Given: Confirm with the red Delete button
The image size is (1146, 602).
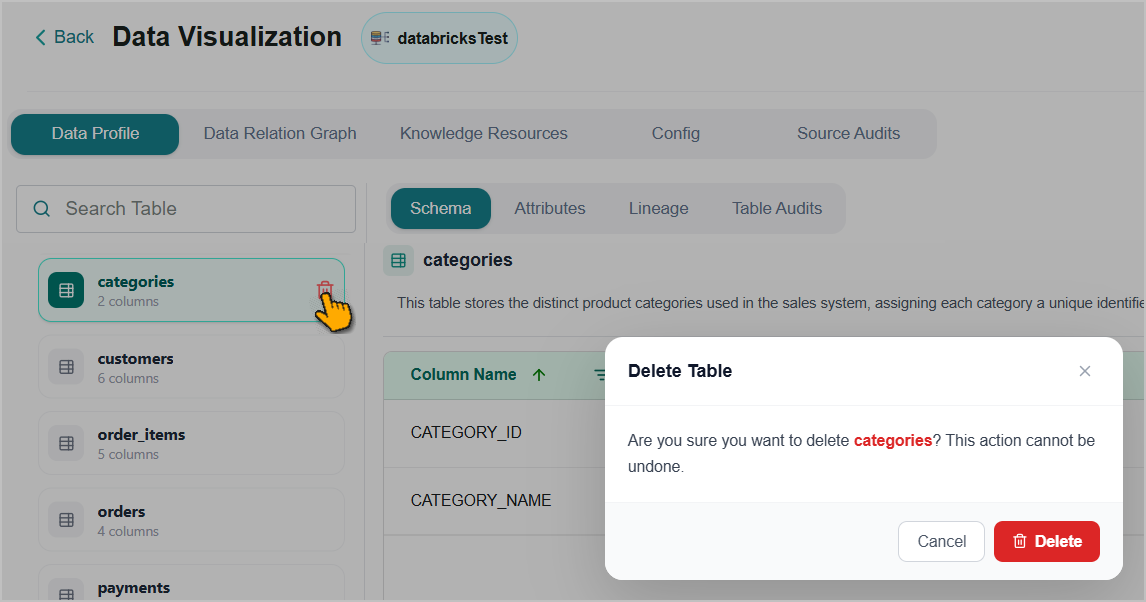Looking at the screenshot, I should coord(1047,541).
